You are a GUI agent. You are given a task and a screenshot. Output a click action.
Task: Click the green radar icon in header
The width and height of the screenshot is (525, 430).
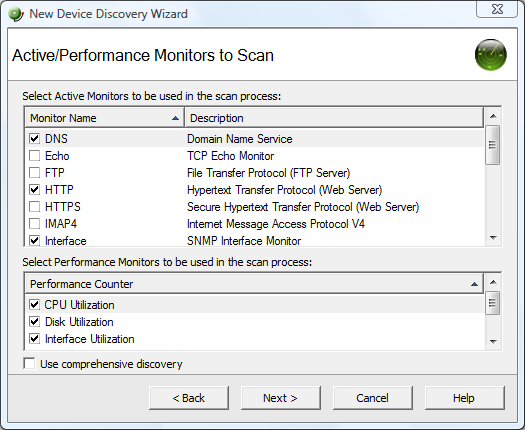pyautogui.click(x=491, y=55)
